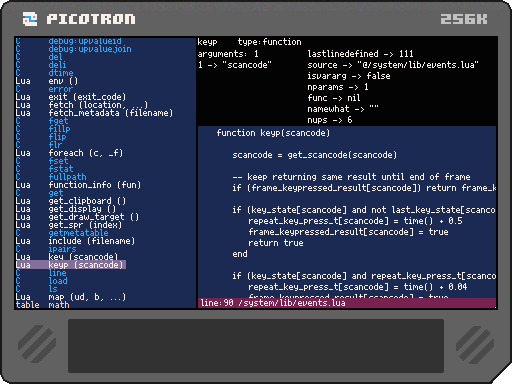This screenshot has width=512, height=384.
Task: Click the PICOTRON title text
Action: (91, 19)
